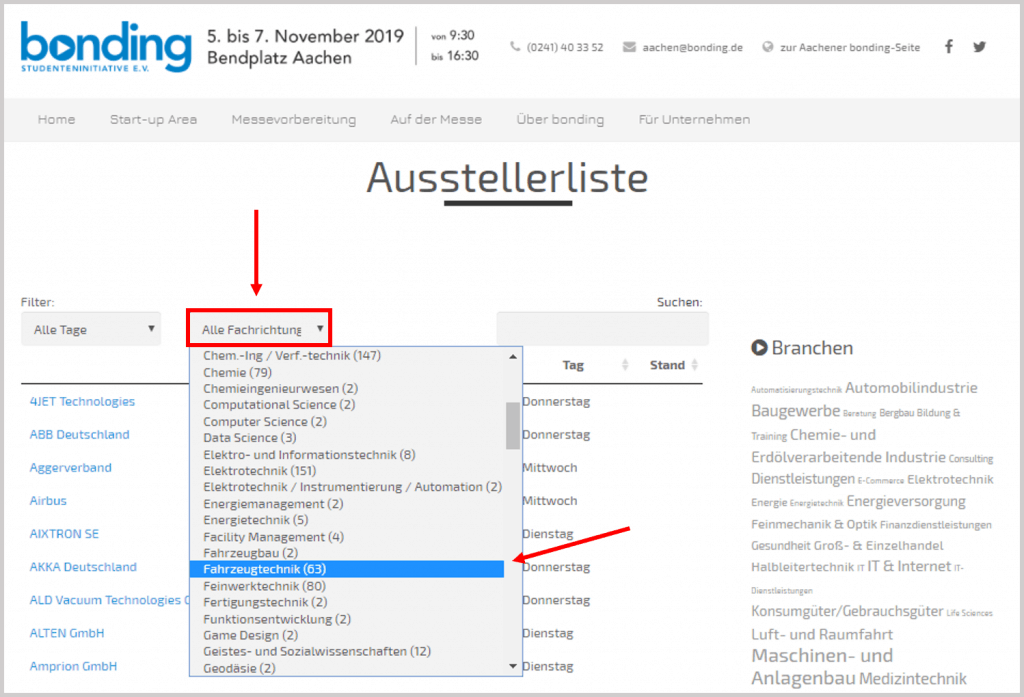Click the aachen@bonding.de email link
1024x697 pixels.
tap(692, 47)
